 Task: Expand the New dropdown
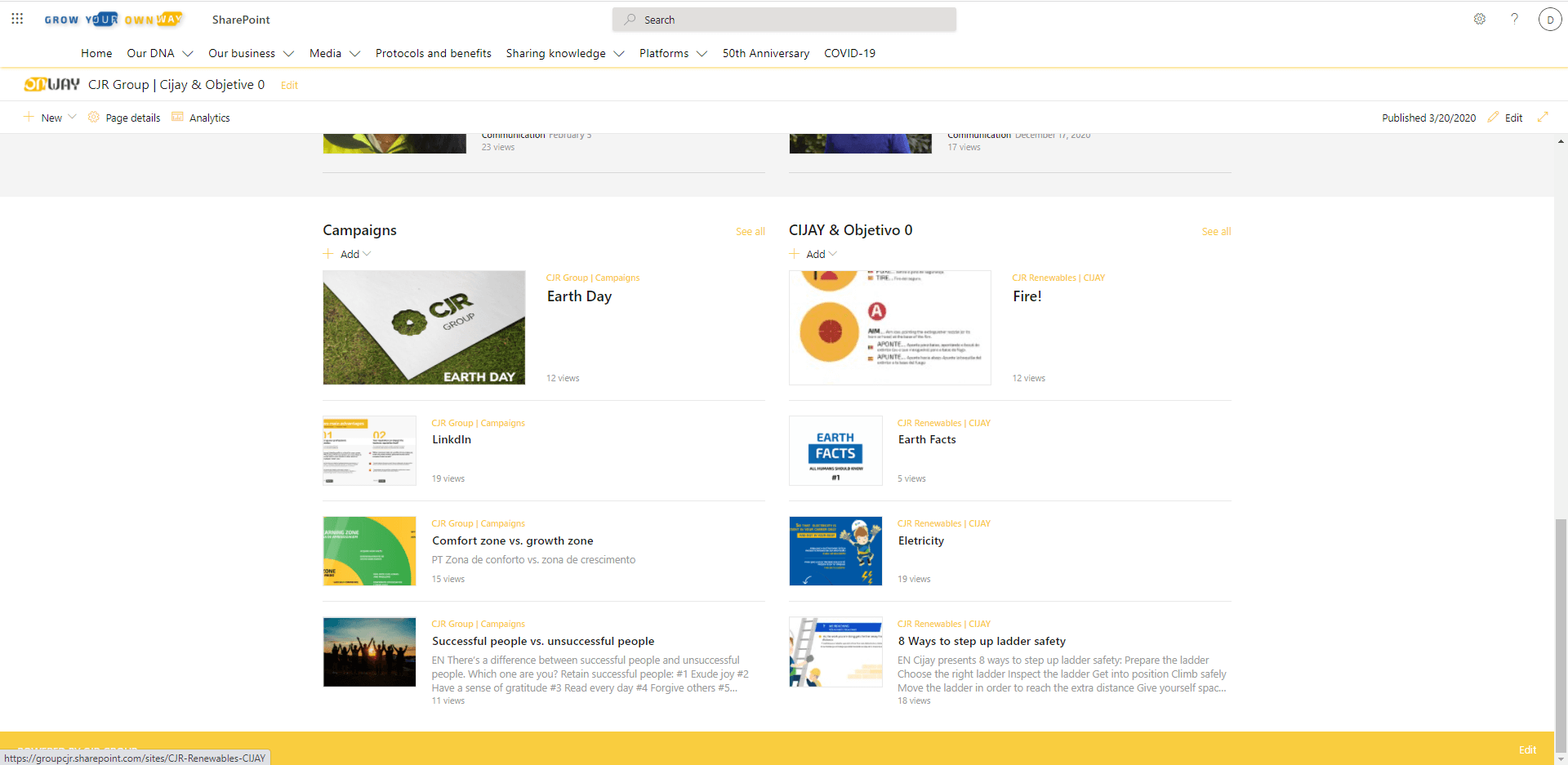[72, 117]
